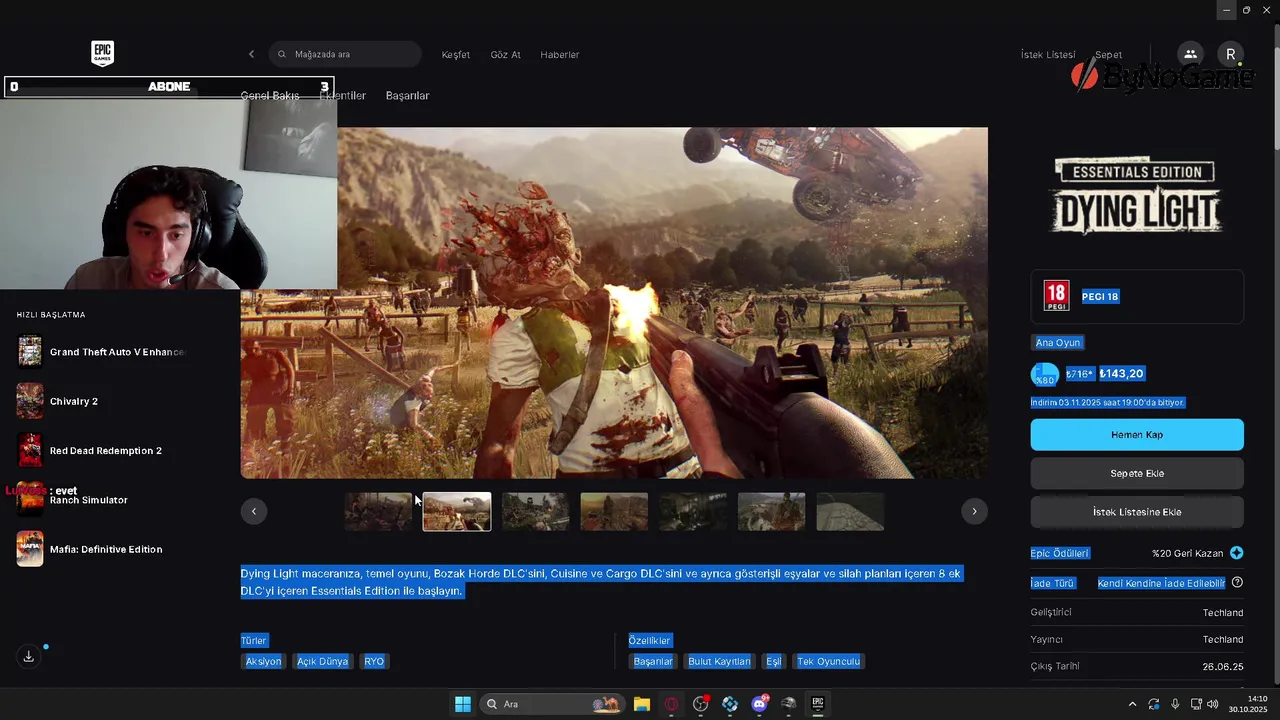Click the 143,20 discounted price
This screenshot has width=1280, height=720.
coord(1121,374)
